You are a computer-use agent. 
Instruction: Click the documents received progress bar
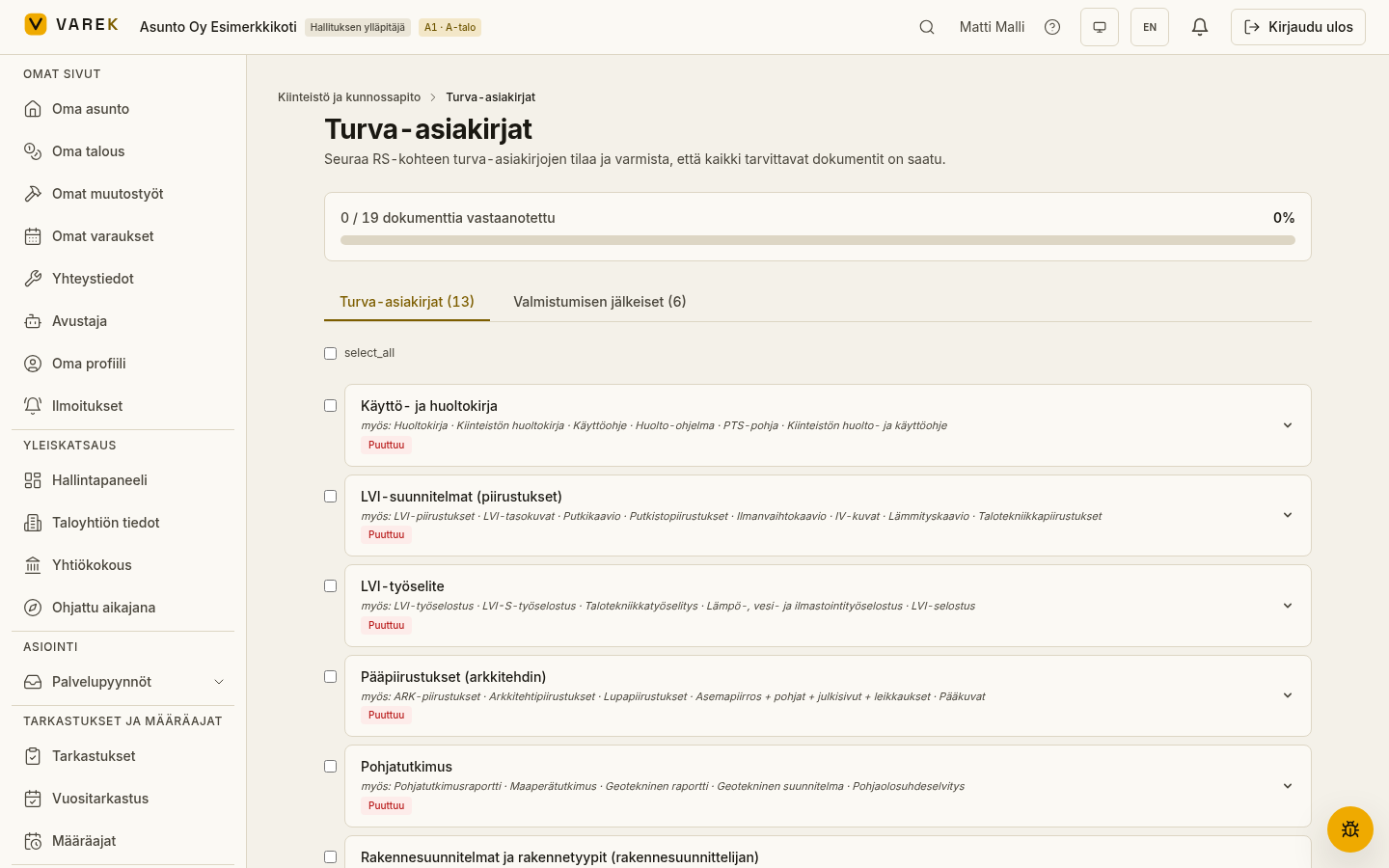[818, 240]
